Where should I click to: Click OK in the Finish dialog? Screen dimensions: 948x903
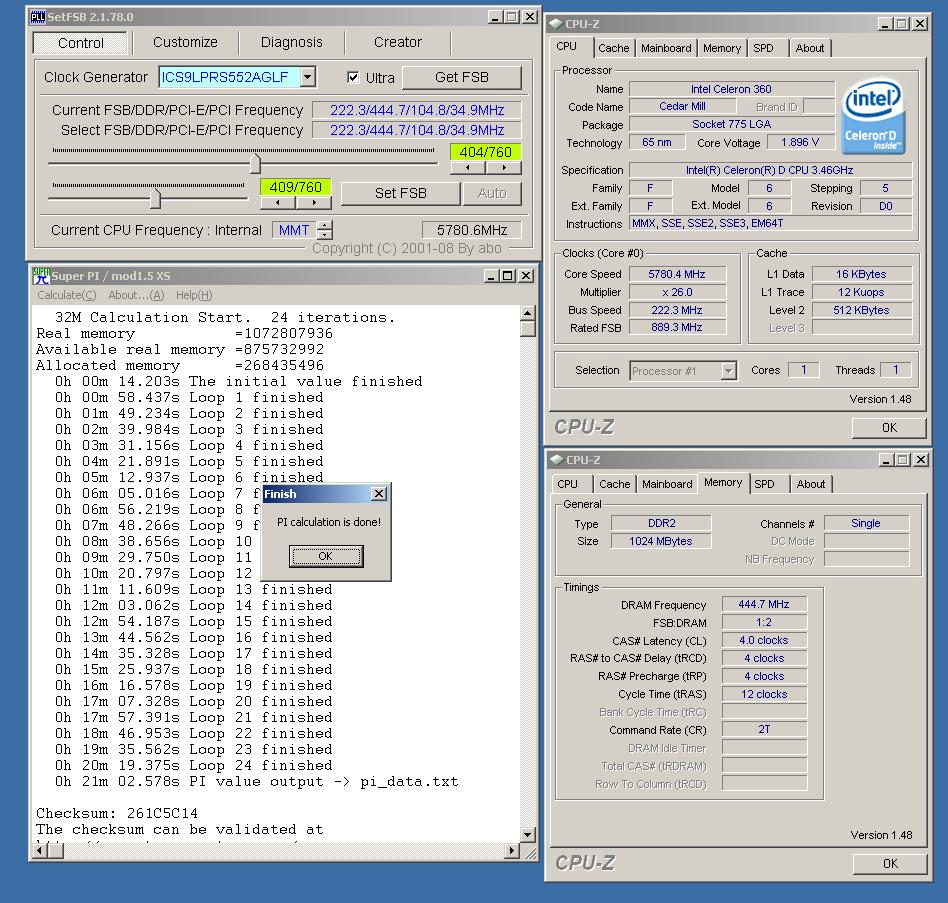tap(326, 556)
